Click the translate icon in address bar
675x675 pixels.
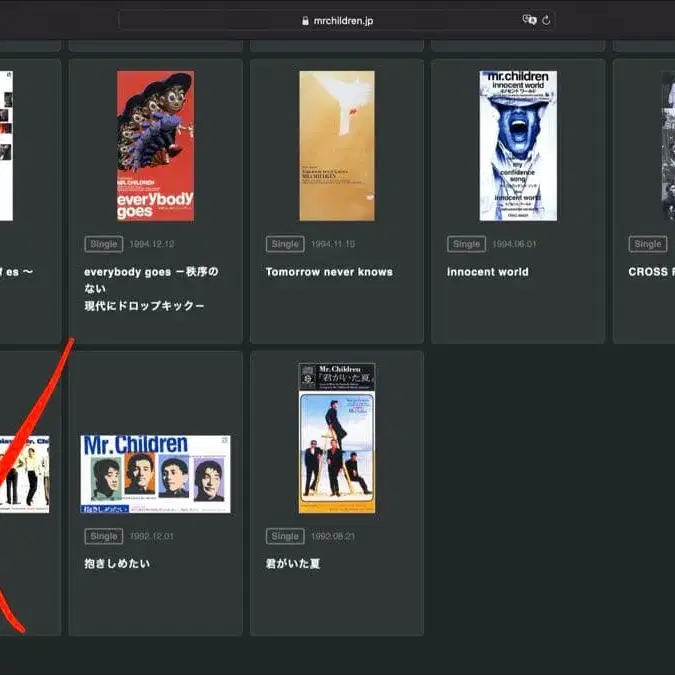529,20
